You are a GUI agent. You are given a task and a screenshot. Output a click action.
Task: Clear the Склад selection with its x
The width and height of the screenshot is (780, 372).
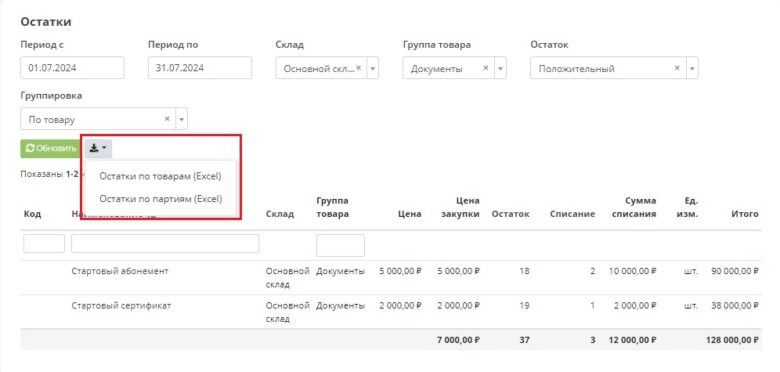pyautogui.click(x=358, y=68)
